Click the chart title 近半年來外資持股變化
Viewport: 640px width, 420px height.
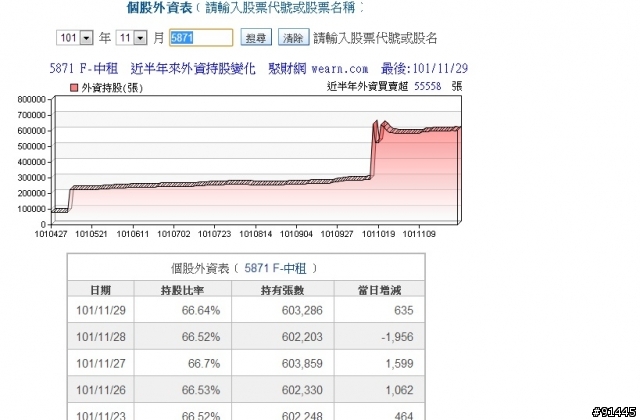[x=193, y=68]
